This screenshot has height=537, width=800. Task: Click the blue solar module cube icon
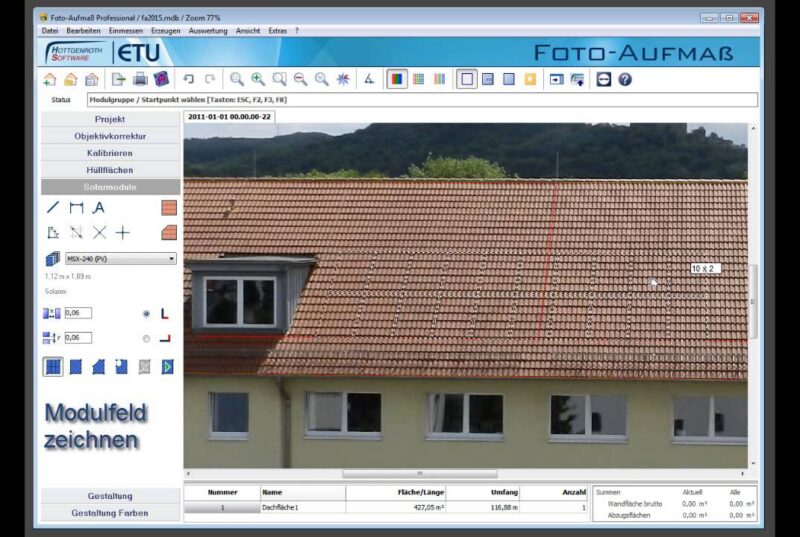click(x=53, y=259)
